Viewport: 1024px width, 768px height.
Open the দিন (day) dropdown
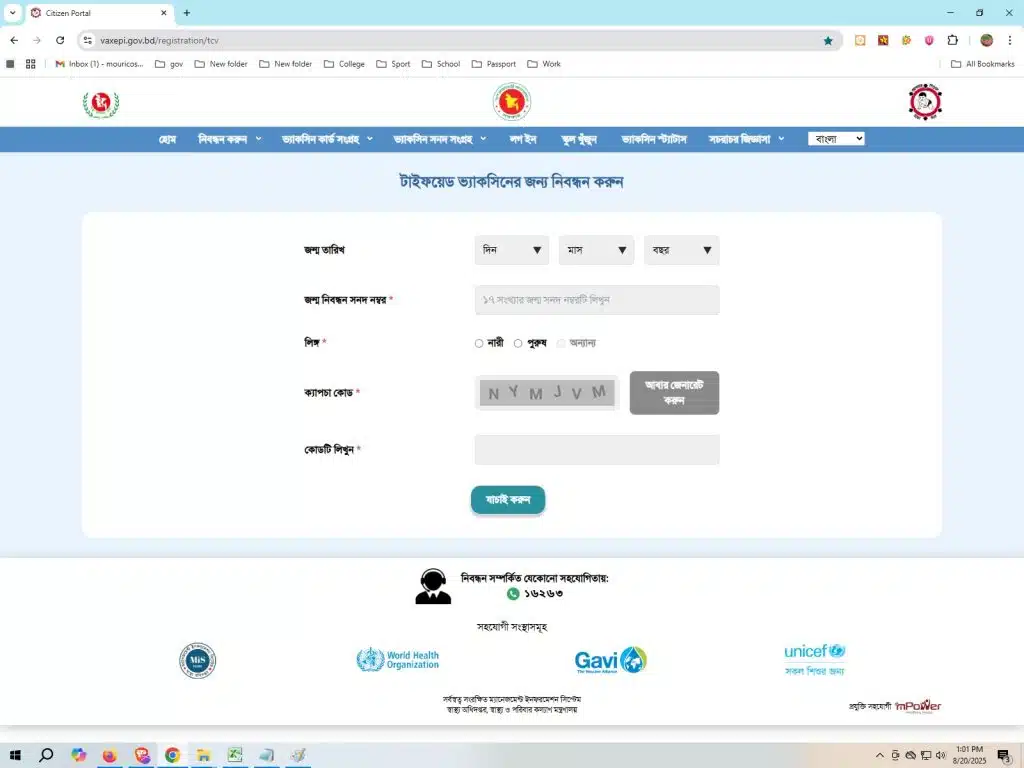click(512, 250)
